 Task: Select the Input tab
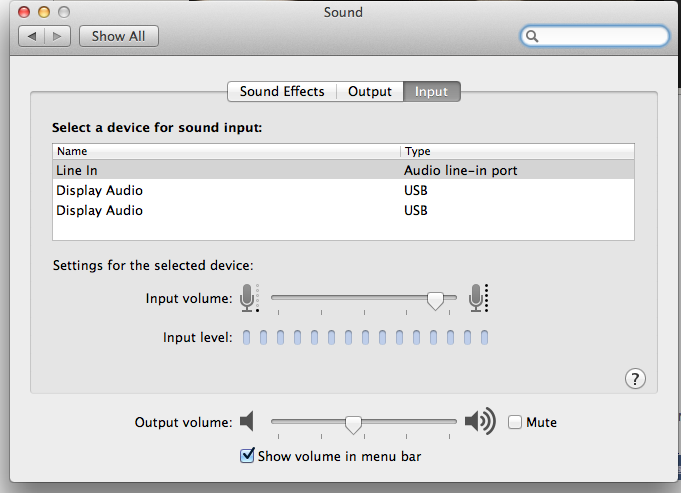(x=431, y=92)
